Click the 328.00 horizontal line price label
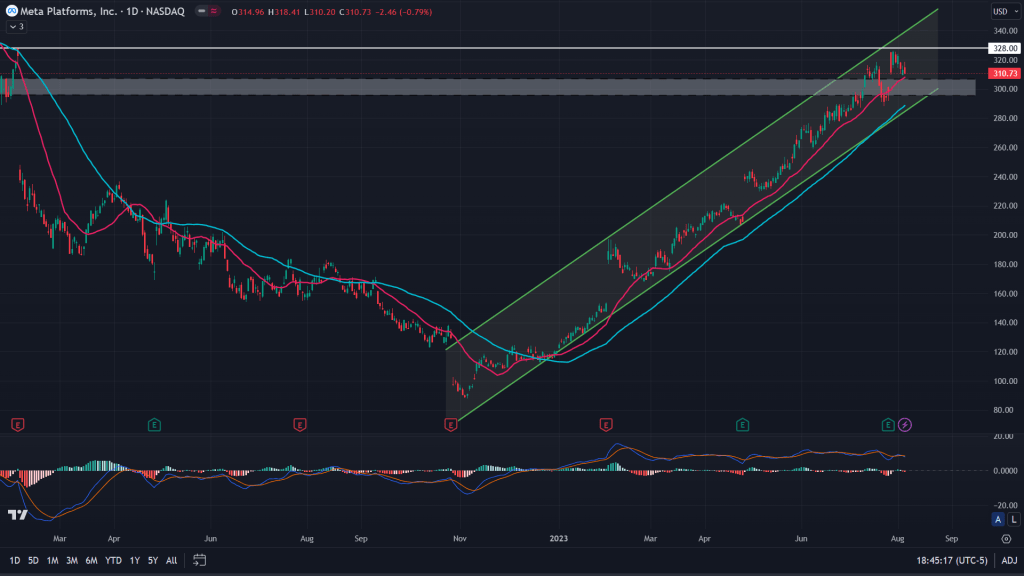1024x576 pixels. click(1003, 48)
